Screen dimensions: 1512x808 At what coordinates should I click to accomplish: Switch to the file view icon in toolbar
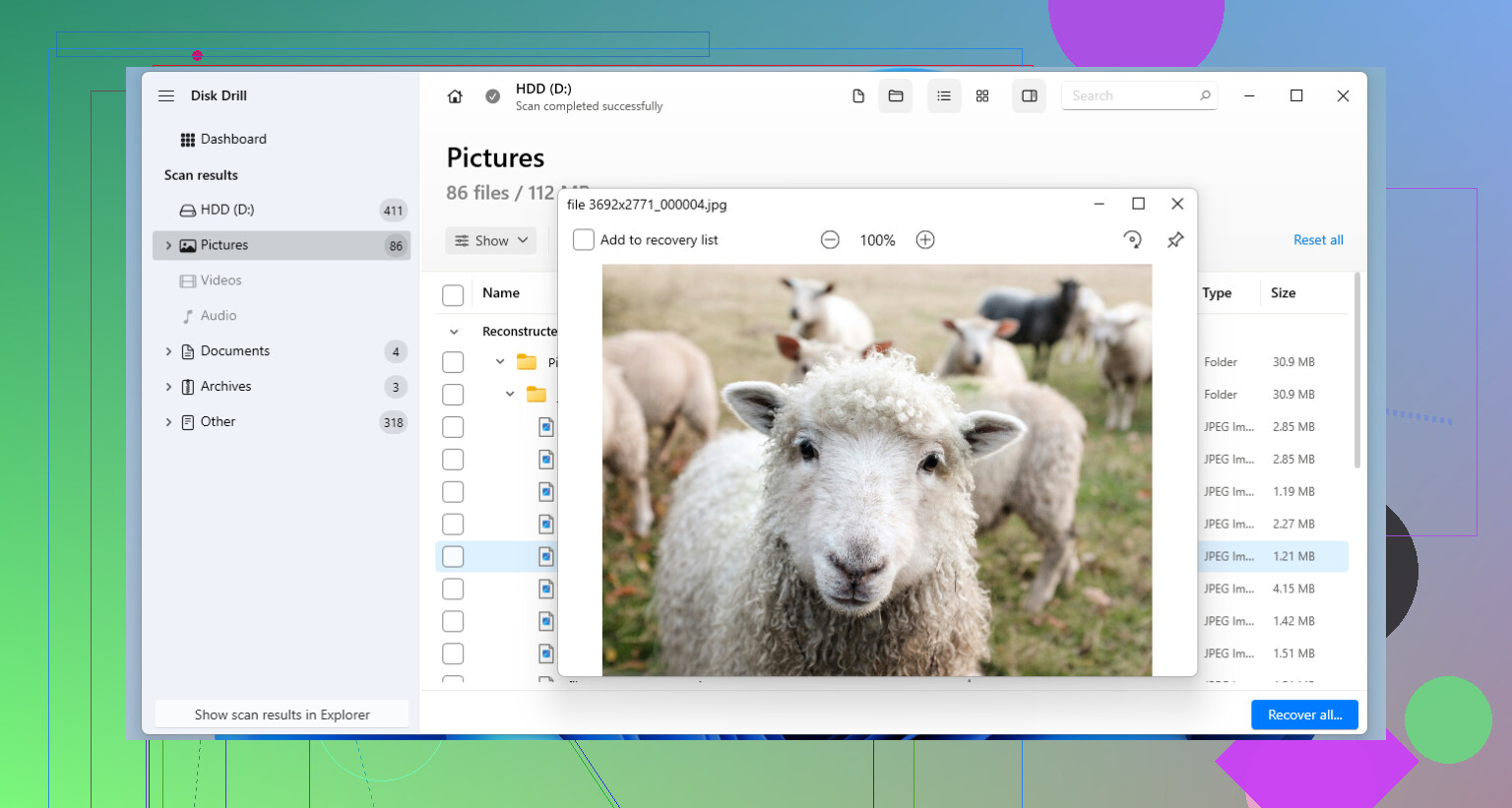[x=858, y=96]
